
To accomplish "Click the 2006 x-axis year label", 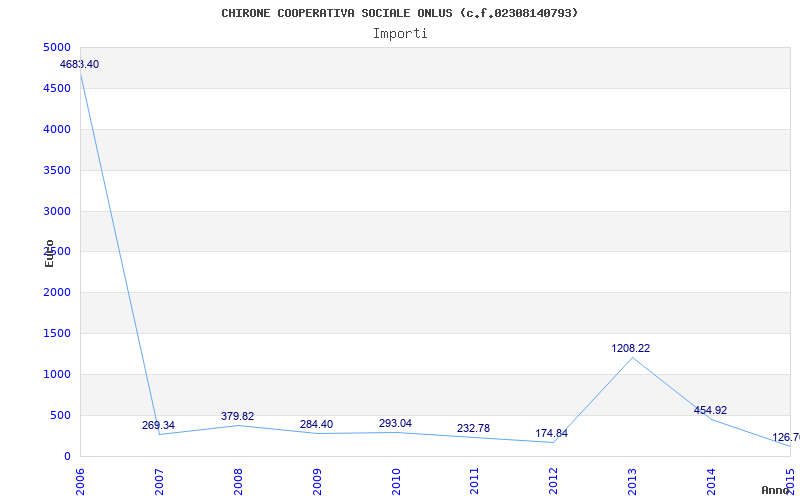I will 80,481.
